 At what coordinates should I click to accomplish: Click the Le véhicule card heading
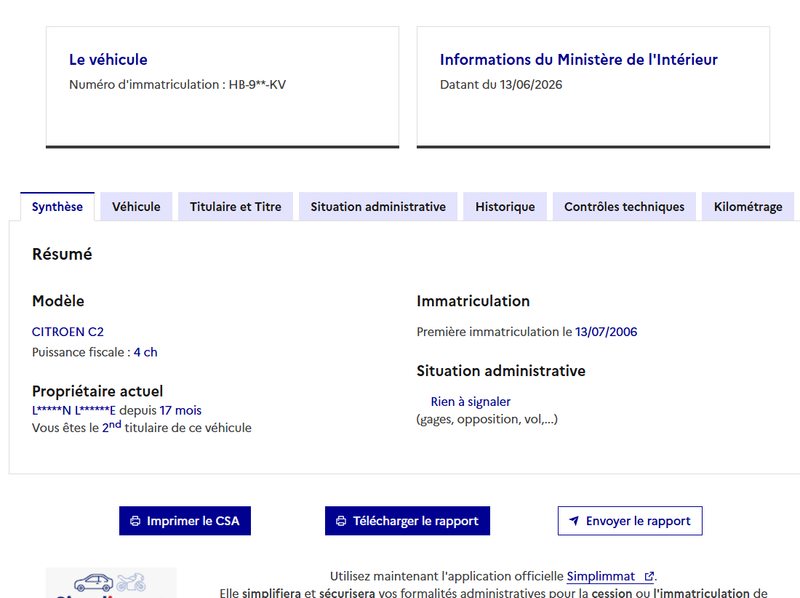pyautogui.click(x=108, y=60)
